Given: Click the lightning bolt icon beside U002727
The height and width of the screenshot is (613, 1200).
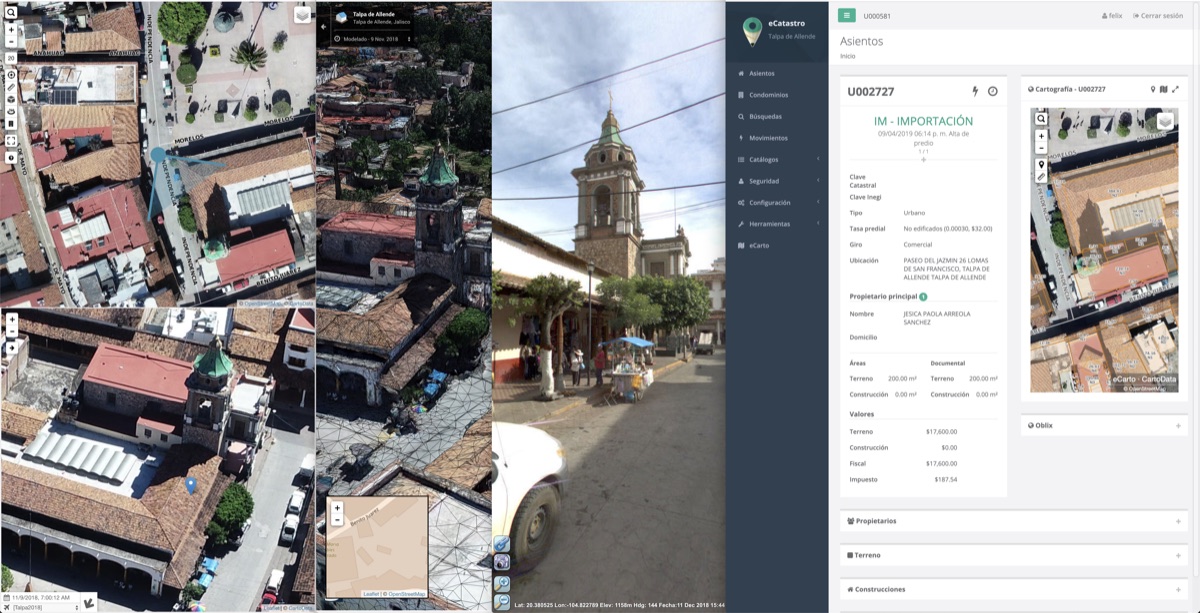Looking at the screenshot, I should point(976,91).
